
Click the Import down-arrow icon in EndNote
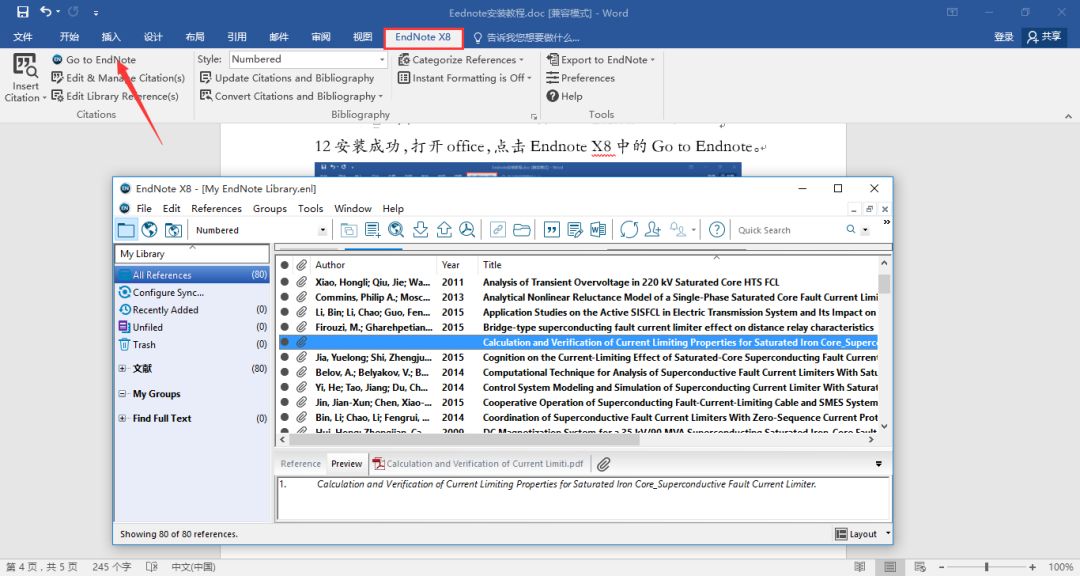[x=420, y=229]
